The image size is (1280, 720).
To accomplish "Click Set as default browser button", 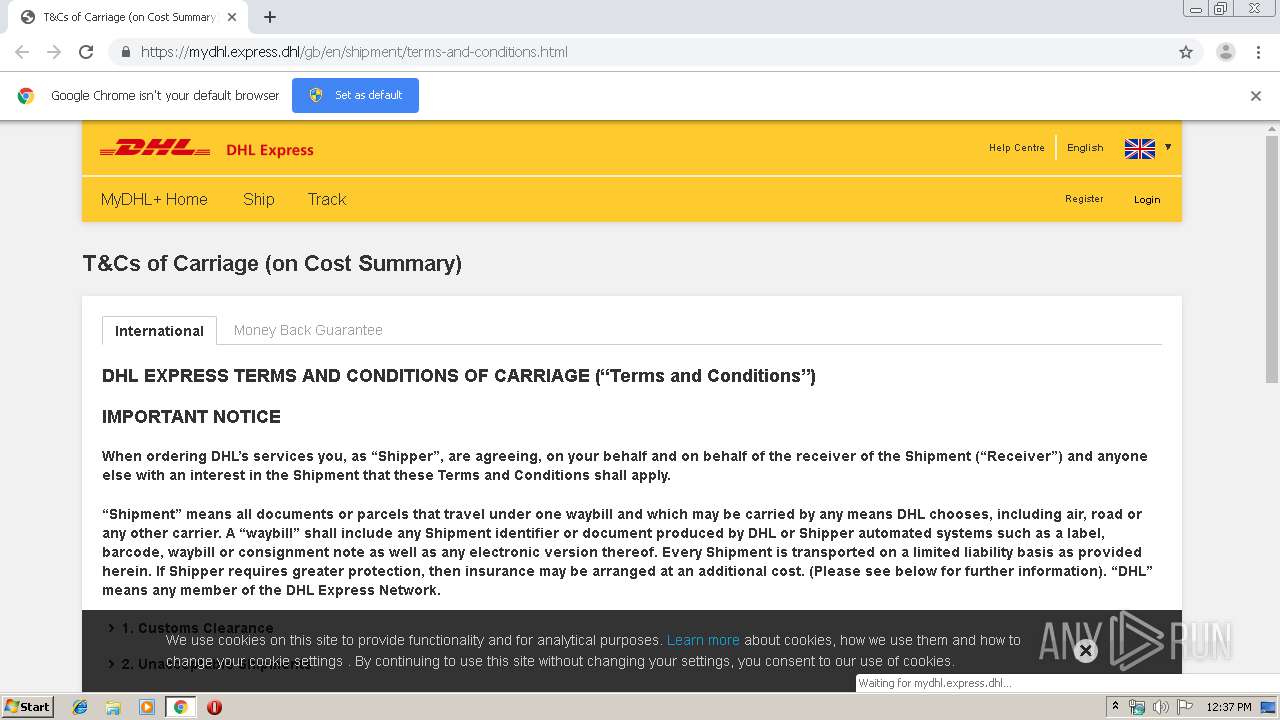I will tap(355, 95).
